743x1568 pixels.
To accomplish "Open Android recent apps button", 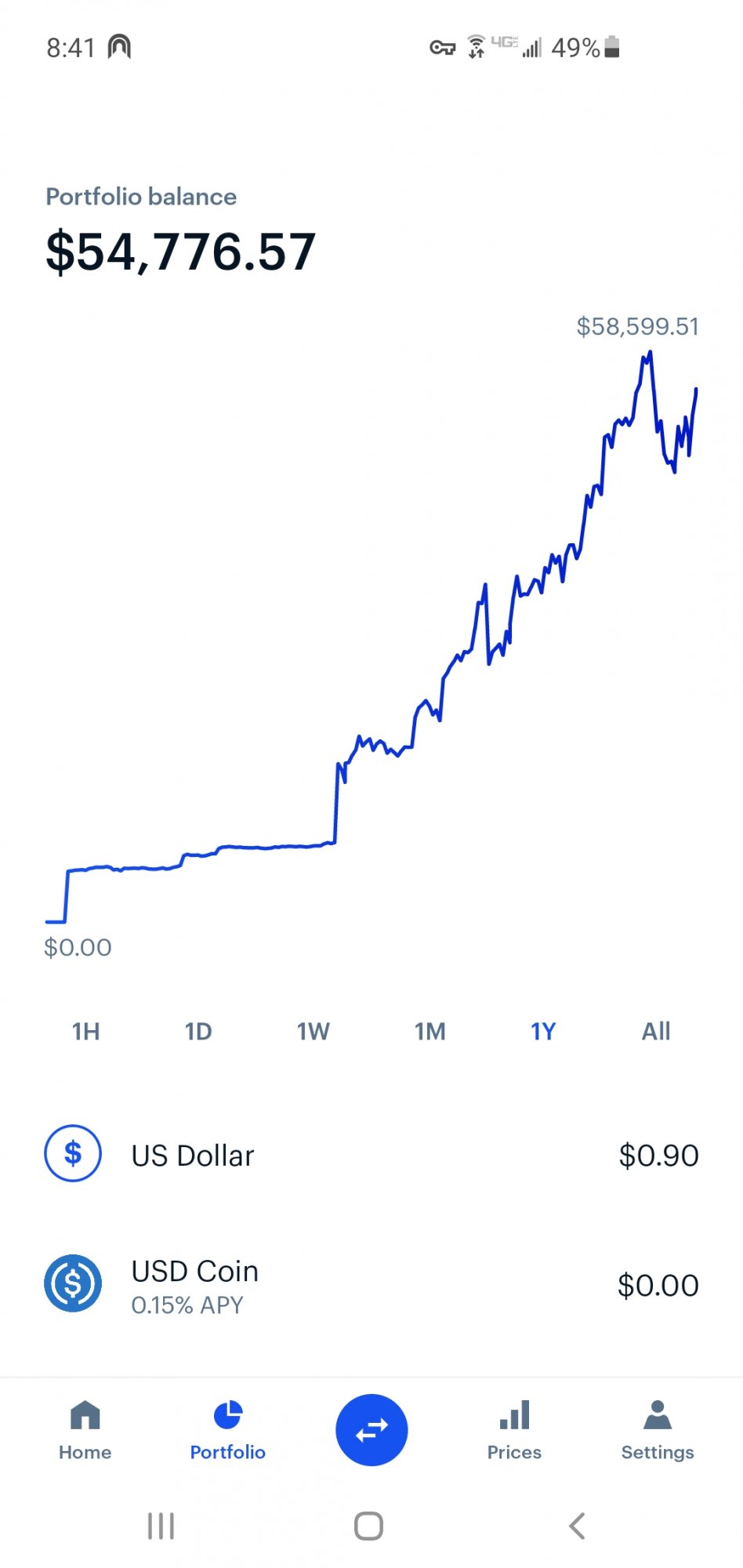I will click(161, 1526).
